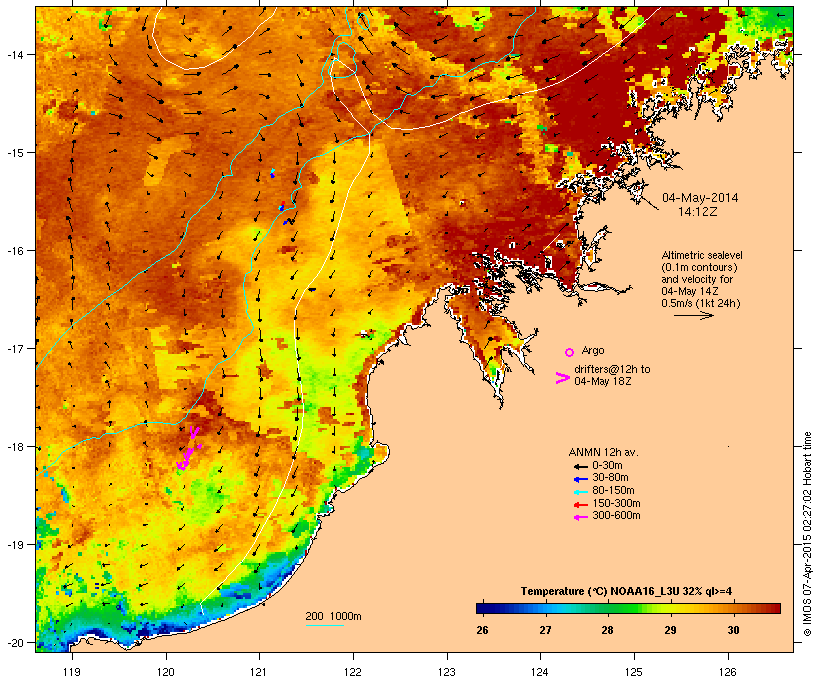Click the colorbar tick label 30
Viewport: 820px width, 680px height.
pyautogui.click(x=733, y=630)
